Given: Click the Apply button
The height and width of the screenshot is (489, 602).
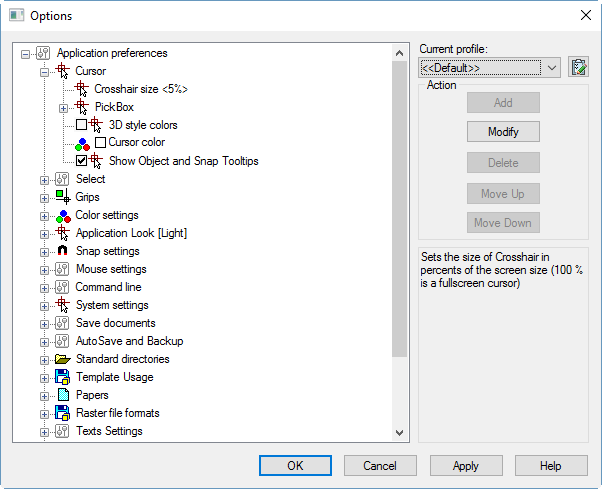Looking at the screenshot, I should [x=465, y=466].
